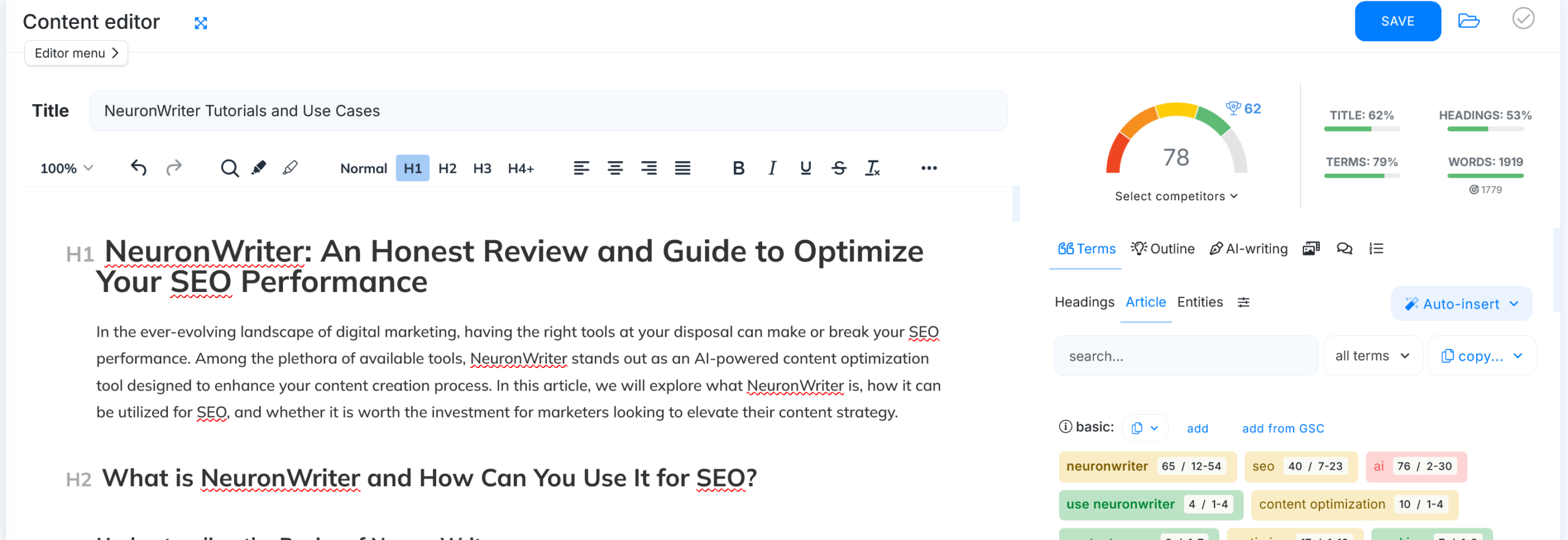The height and width of the screenshot is (540, 1568).
Task: Open the comments chat bubble icon
Action: [1344, 249]
